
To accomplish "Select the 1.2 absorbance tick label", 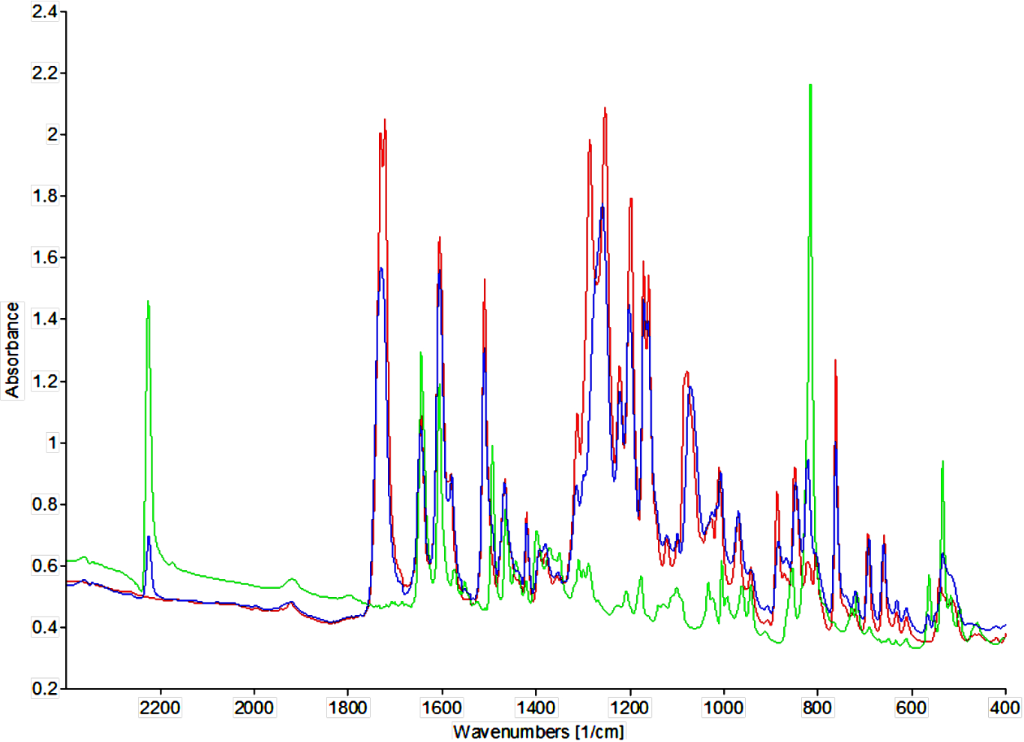I will (45, 381).
